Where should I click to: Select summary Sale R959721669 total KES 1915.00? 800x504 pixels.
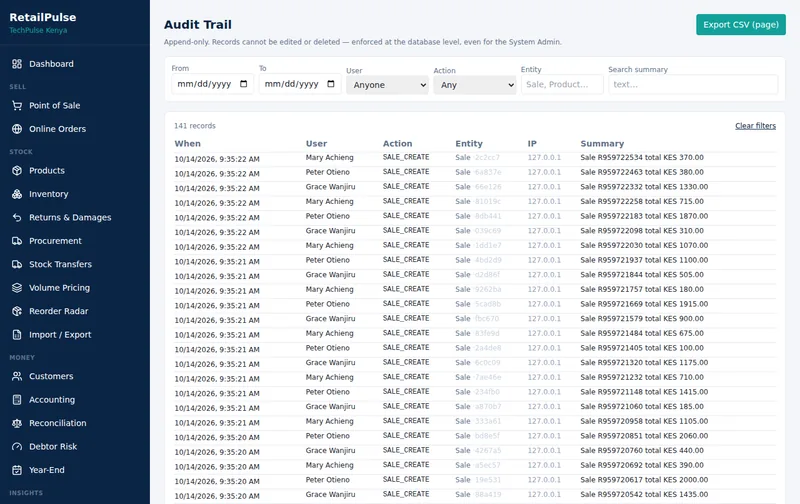pyautogui.click(x=644, y=304)
